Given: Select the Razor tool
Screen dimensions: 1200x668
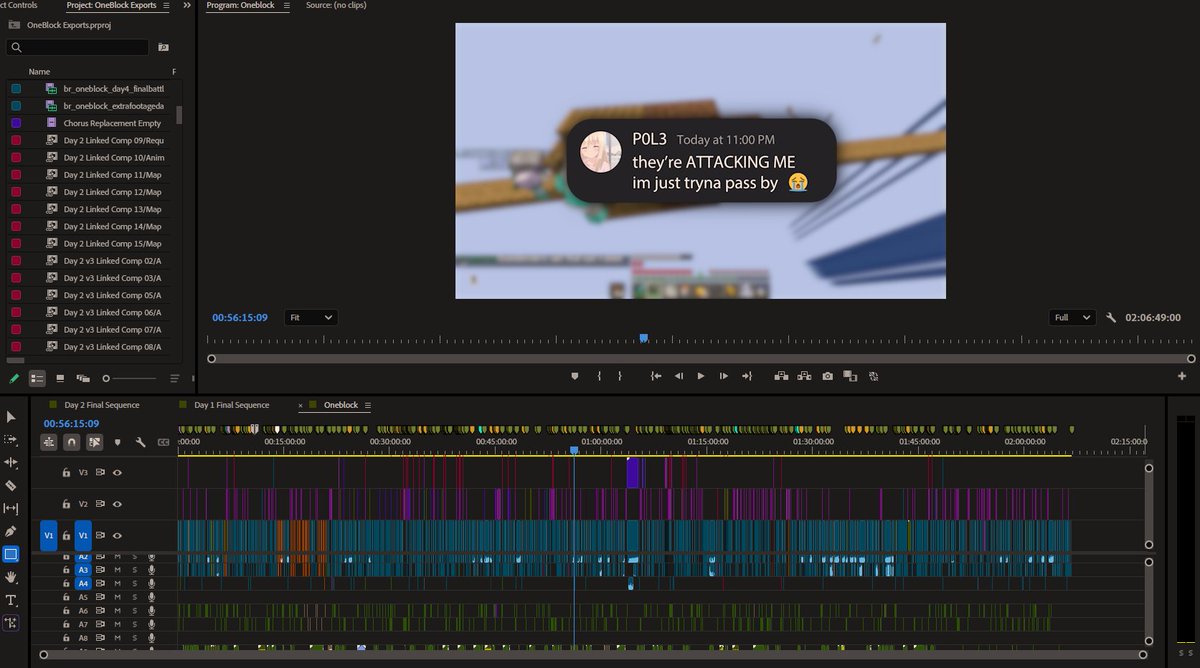Looking at the screenshot, I should 11,485.
